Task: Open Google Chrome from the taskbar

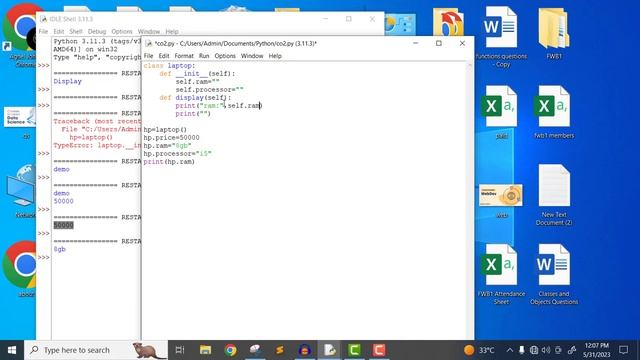Action: point(231,350)
